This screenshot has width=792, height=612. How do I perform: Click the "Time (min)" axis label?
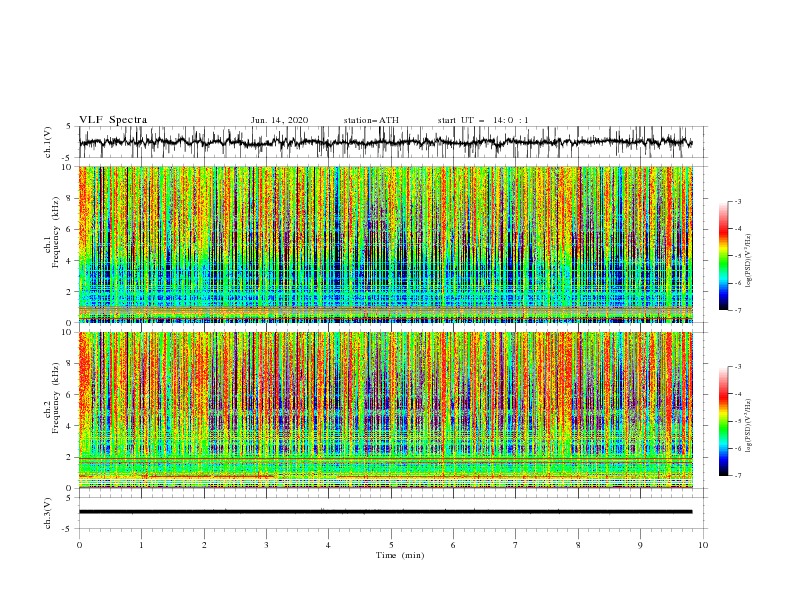pos(400,555)
